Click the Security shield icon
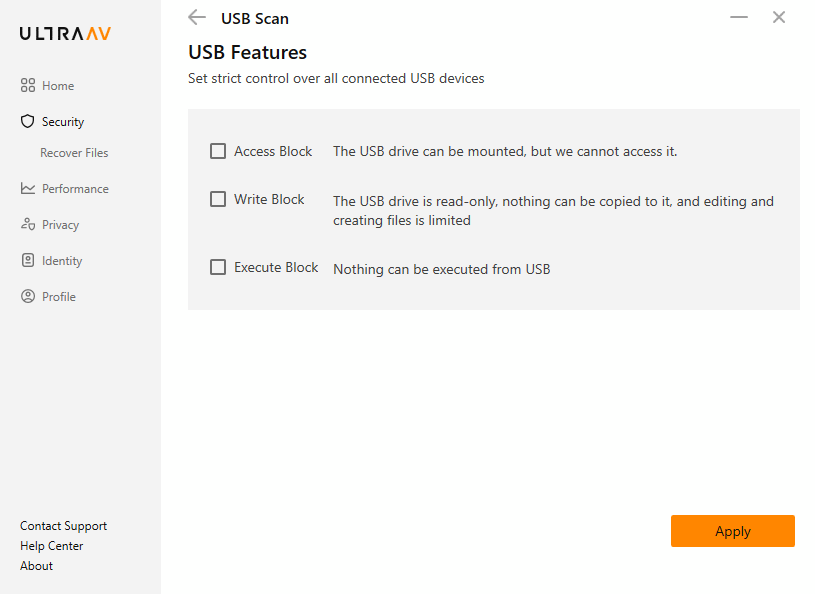This screenshot has height=594, width=815. point(28,121)
